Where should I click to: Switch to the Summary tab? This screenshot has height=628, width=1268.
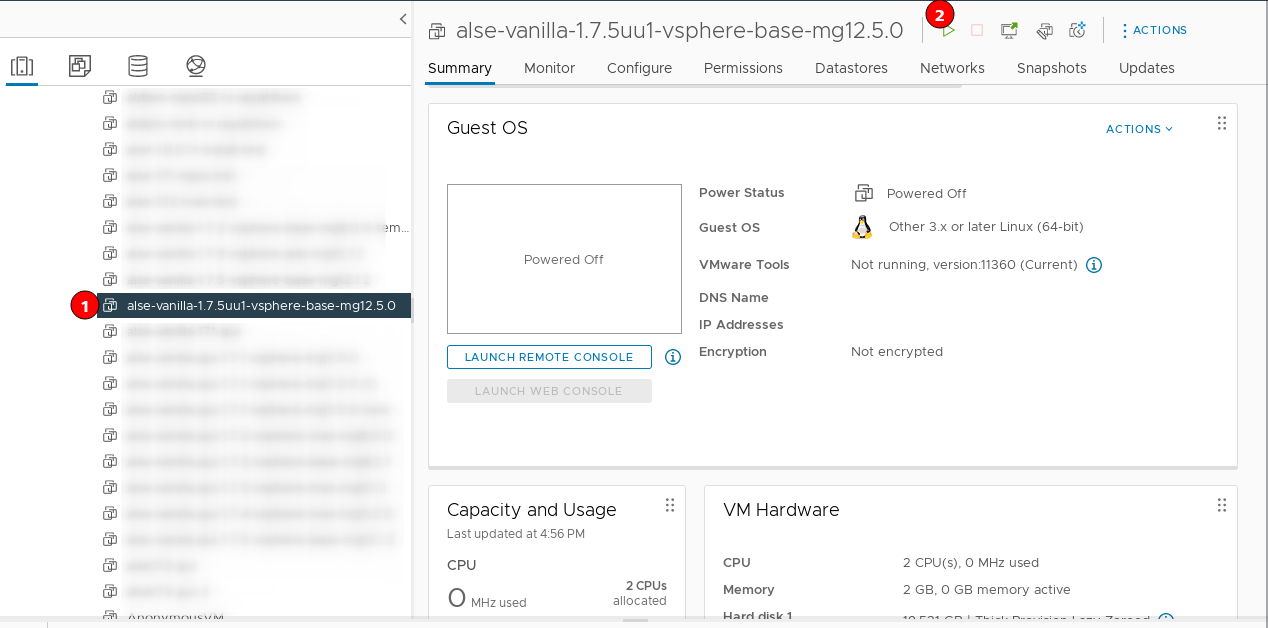click(x=460, y=68)
